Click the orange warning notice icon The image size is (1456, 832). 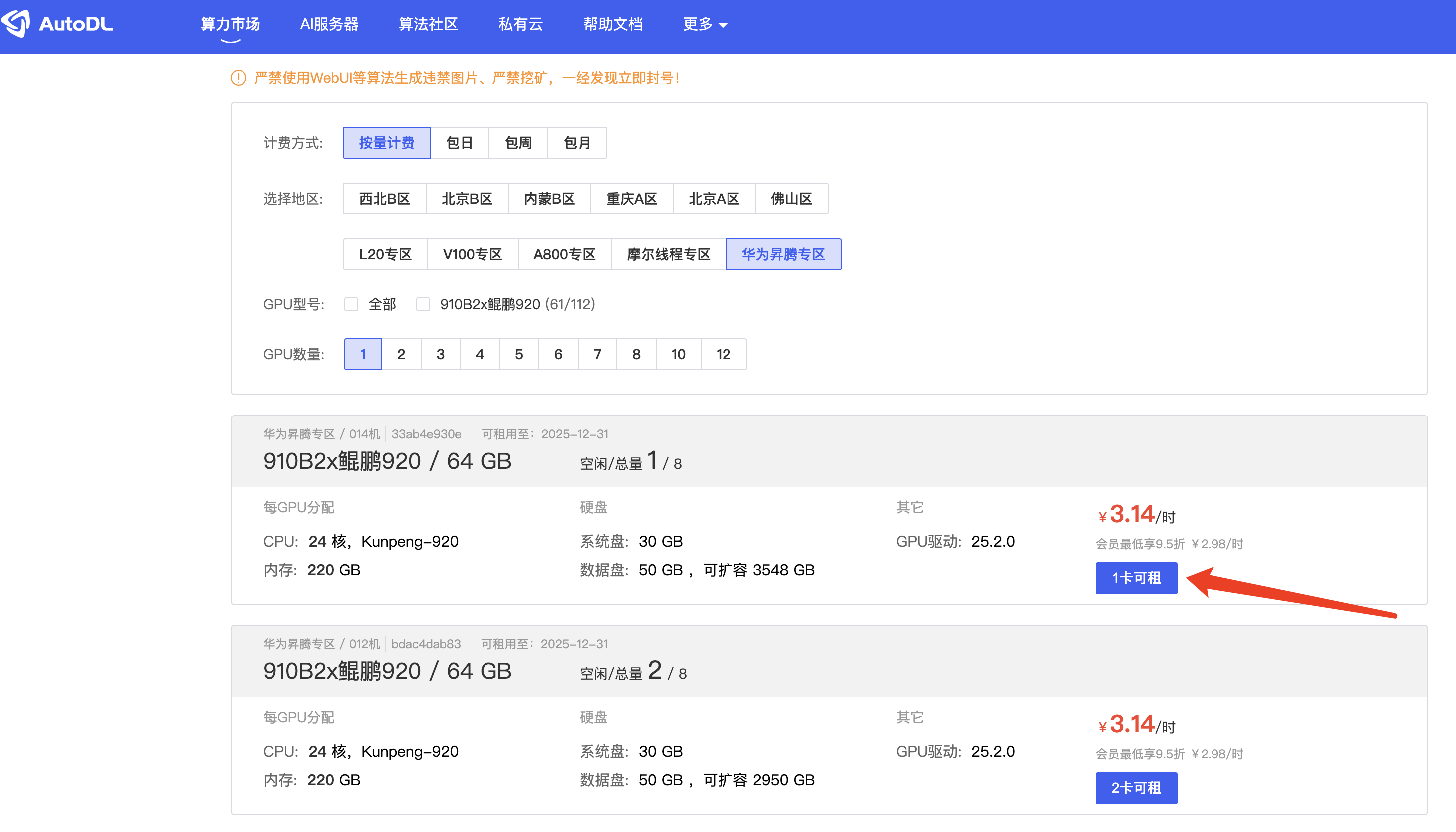click(x=239, y=78)
